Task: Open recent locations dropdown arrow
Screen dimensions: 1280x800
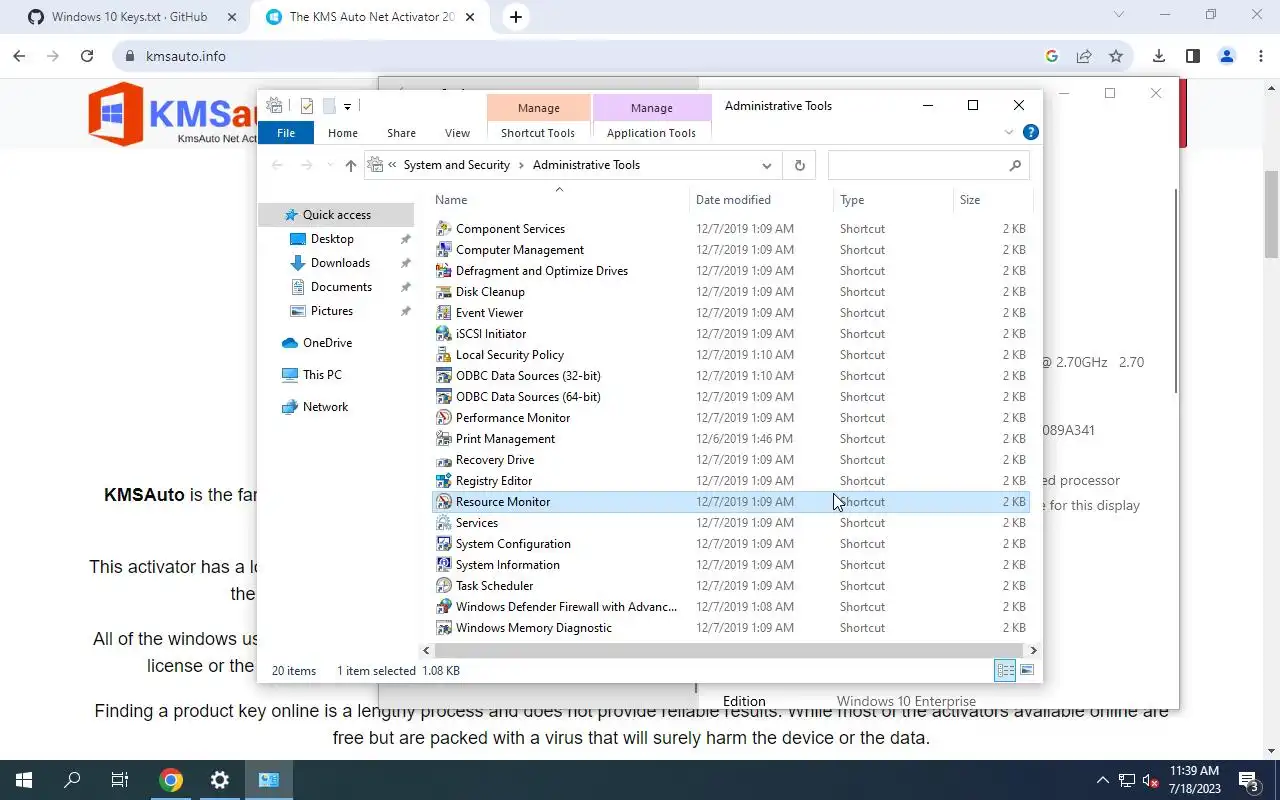Action: tap(331, 166)
